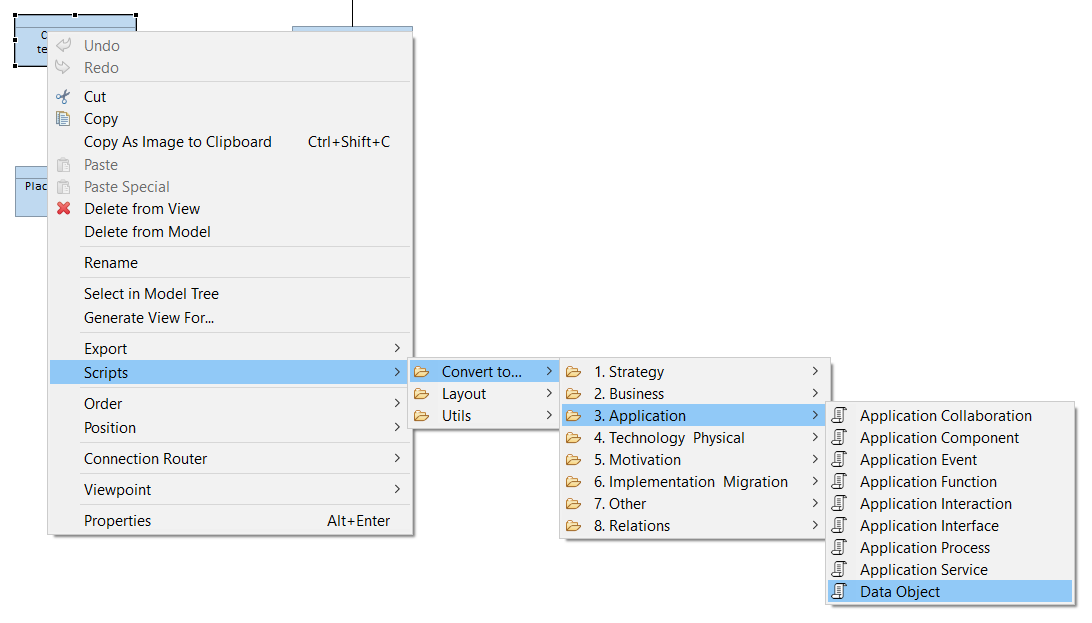Select Delete from Model
Image resolution: width=1092 pixels, height=623 pixels.
tap(231, 232)
